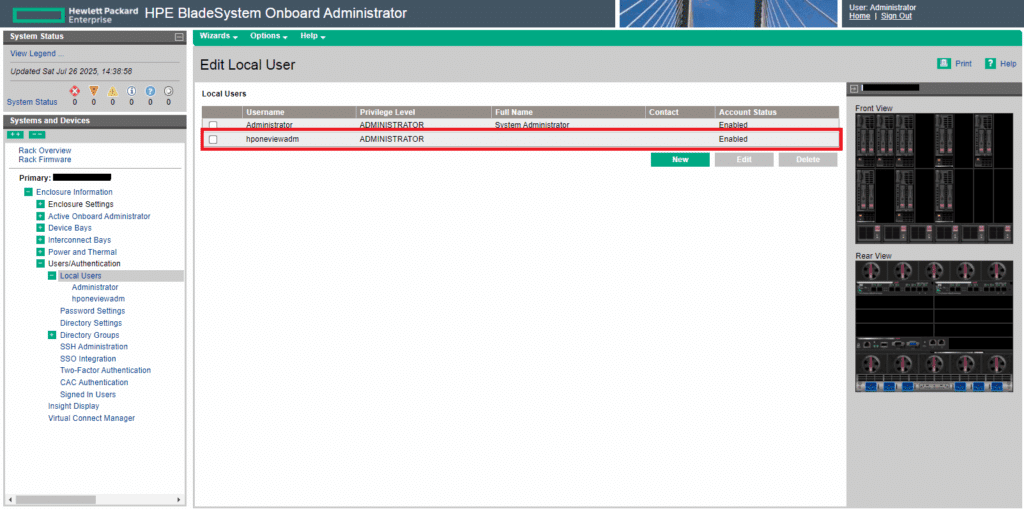This screenshot has height=509, width=1024.
Task: Select hponeviewadm in the tree
Action: click(98, 299)
